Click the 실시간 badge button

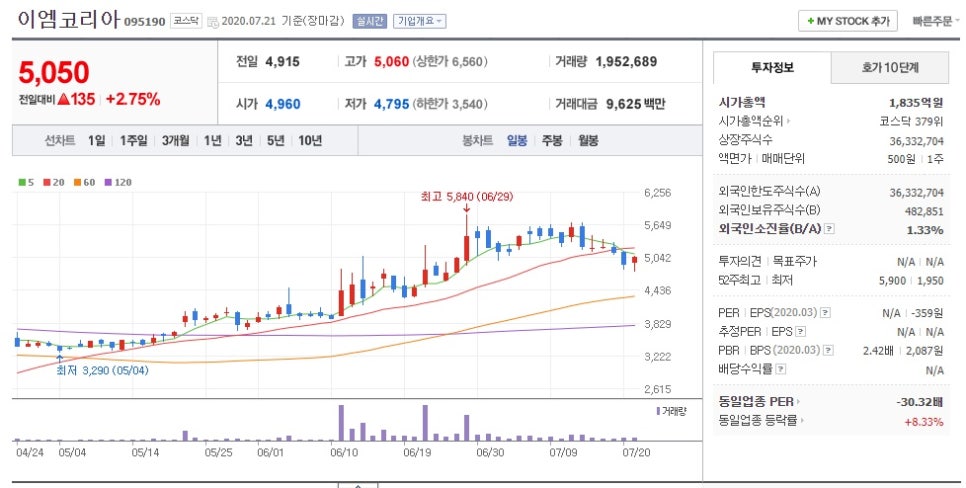pyautogui.click(x=369, y=21)
